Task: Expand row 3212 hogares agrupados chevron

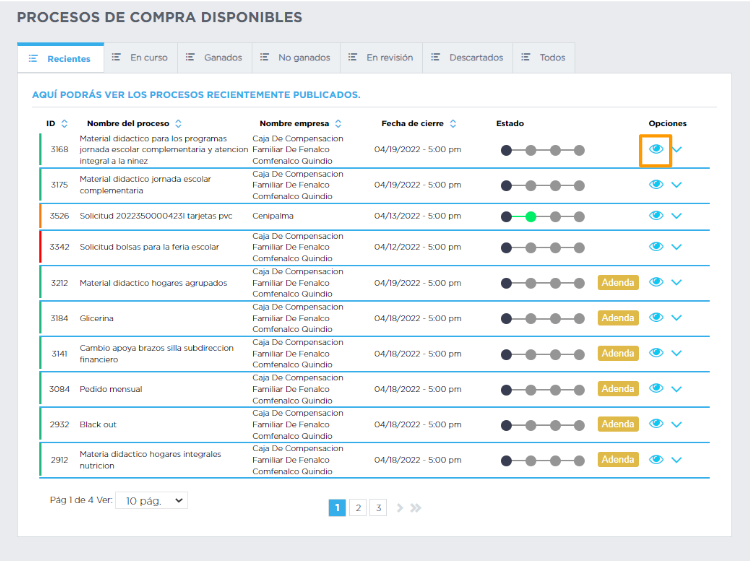Action: tap(676, 283)
